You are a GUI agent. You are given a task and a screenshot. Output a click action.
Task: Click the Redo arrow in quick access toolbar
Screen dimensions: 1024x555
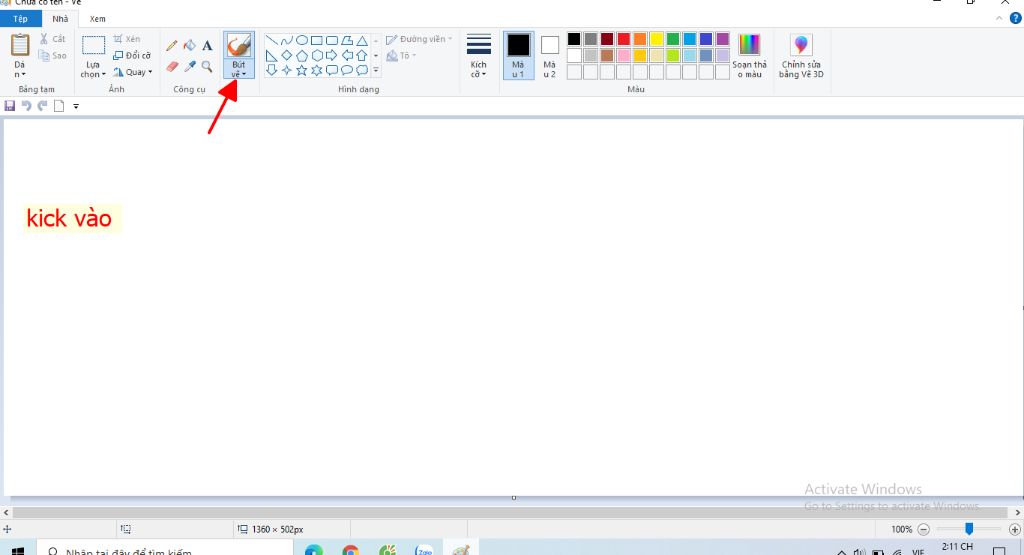point(42,106)
